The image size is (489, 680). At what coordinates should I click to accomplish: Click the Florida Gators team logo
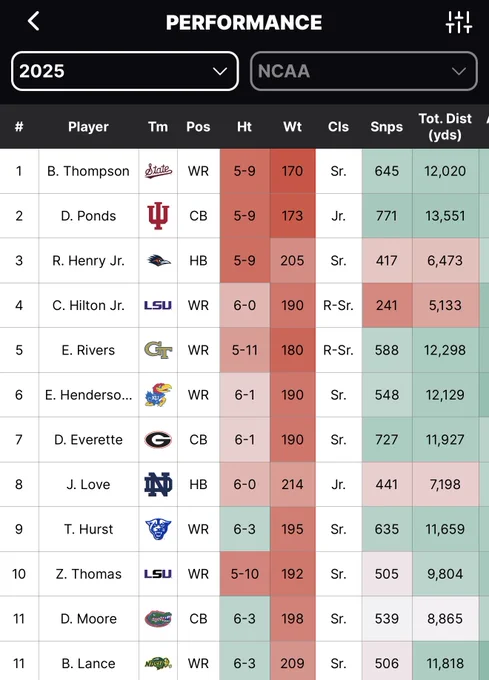tap(158, 618)
